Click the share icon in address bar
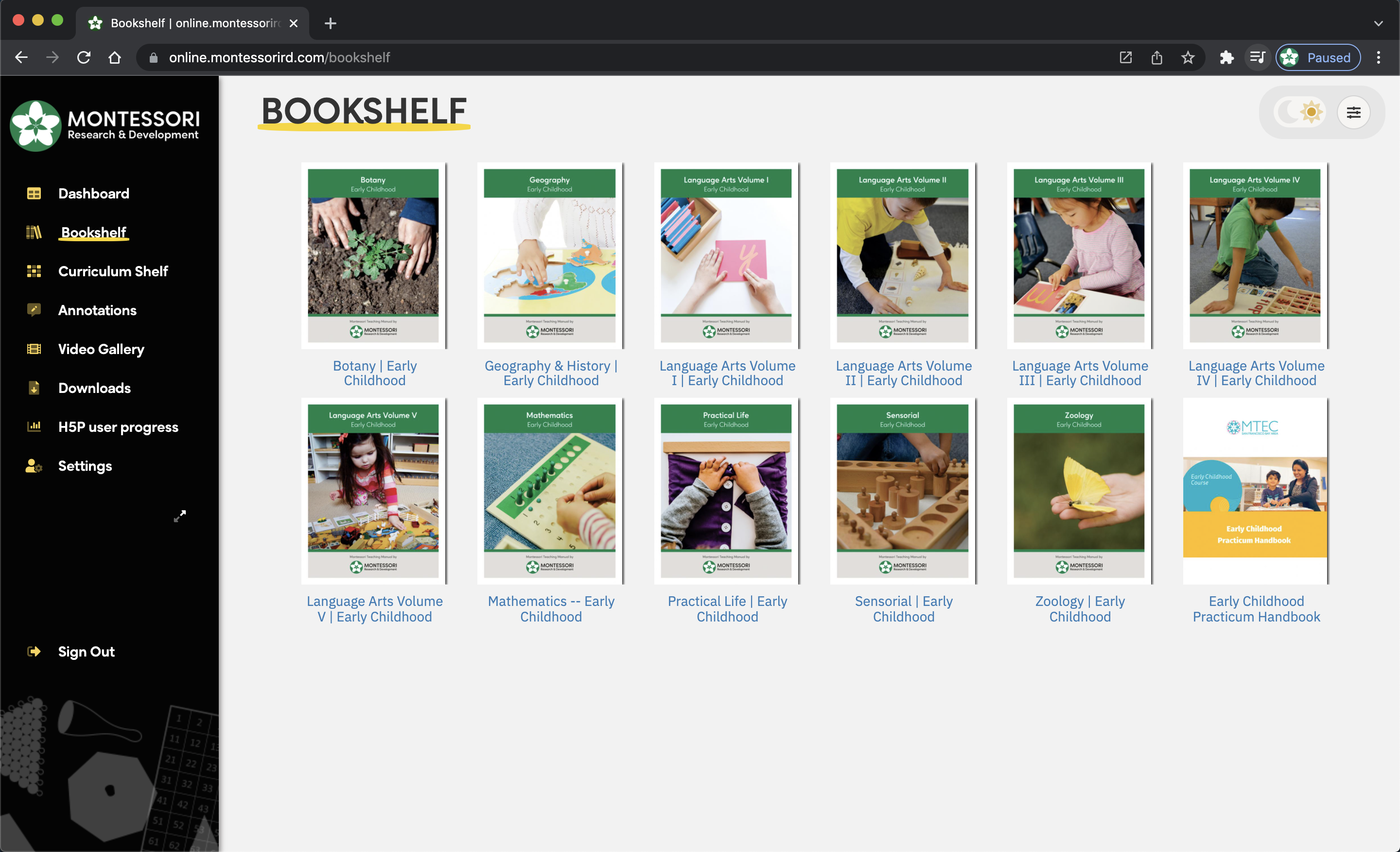The height and width of the screenshot is (852, 1400). pos(1157,57)
